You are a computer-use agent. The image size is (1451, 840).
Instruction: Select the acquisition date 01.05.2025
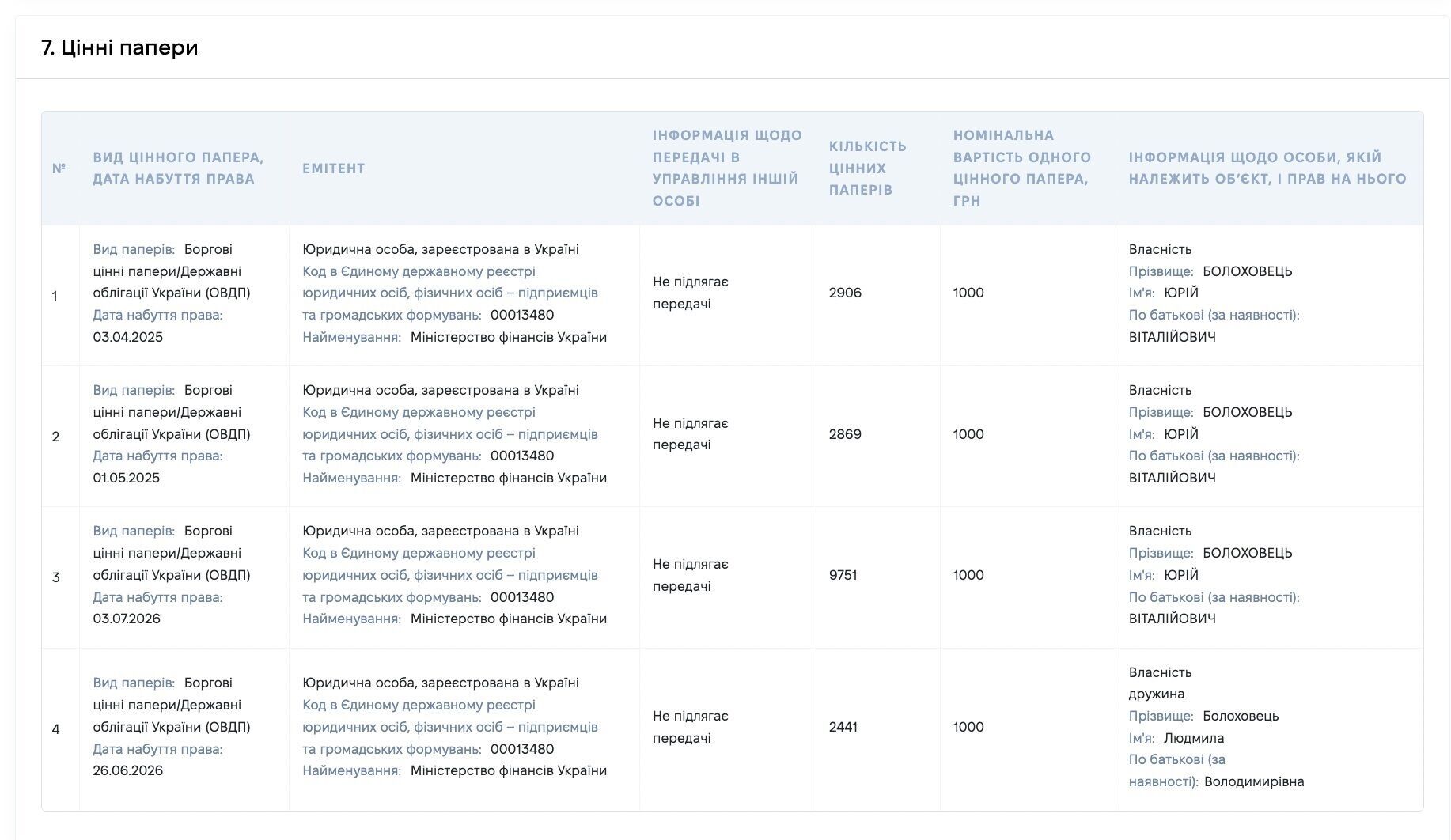tap(127, 478)
